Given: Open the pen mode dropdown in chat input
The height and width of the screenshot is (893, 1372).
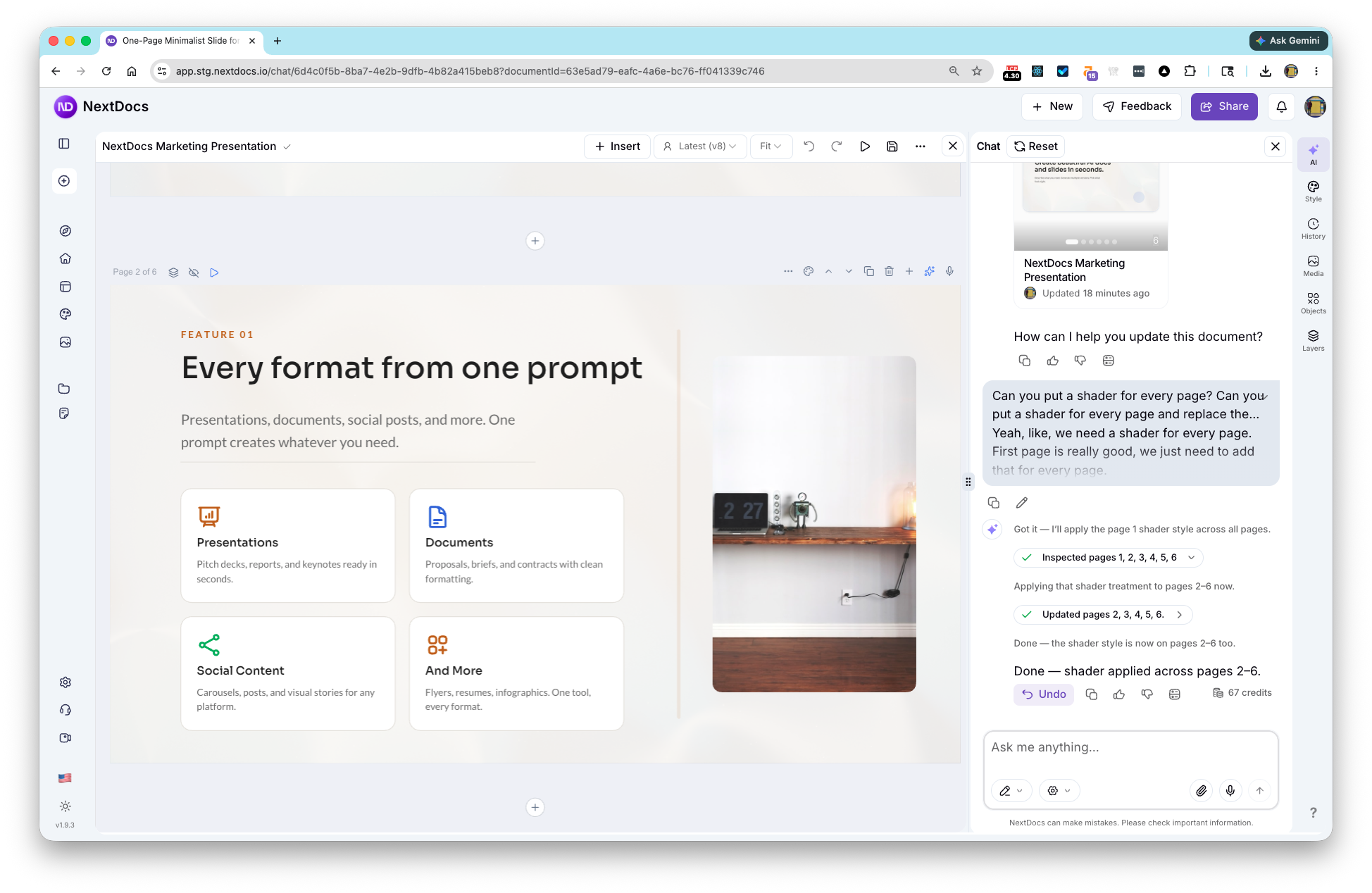Looking at the screenshot, I should tap(1011, 791).
